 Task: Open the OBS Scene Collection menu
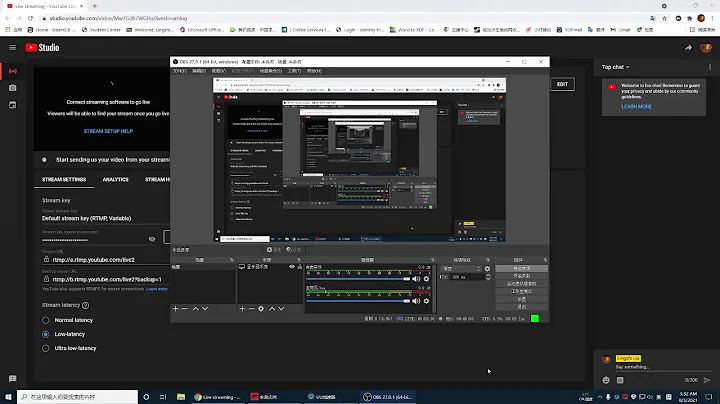270,71
